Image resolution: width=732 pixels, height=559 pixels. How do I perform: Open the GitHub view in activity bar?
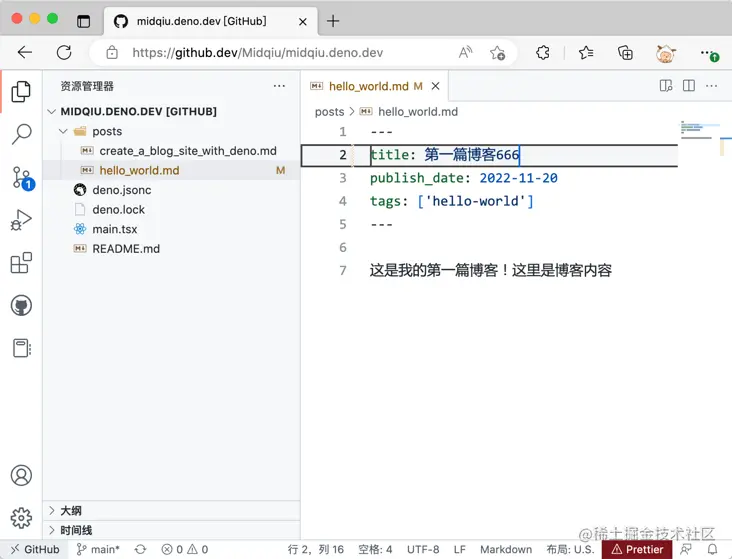click(21, 306)
